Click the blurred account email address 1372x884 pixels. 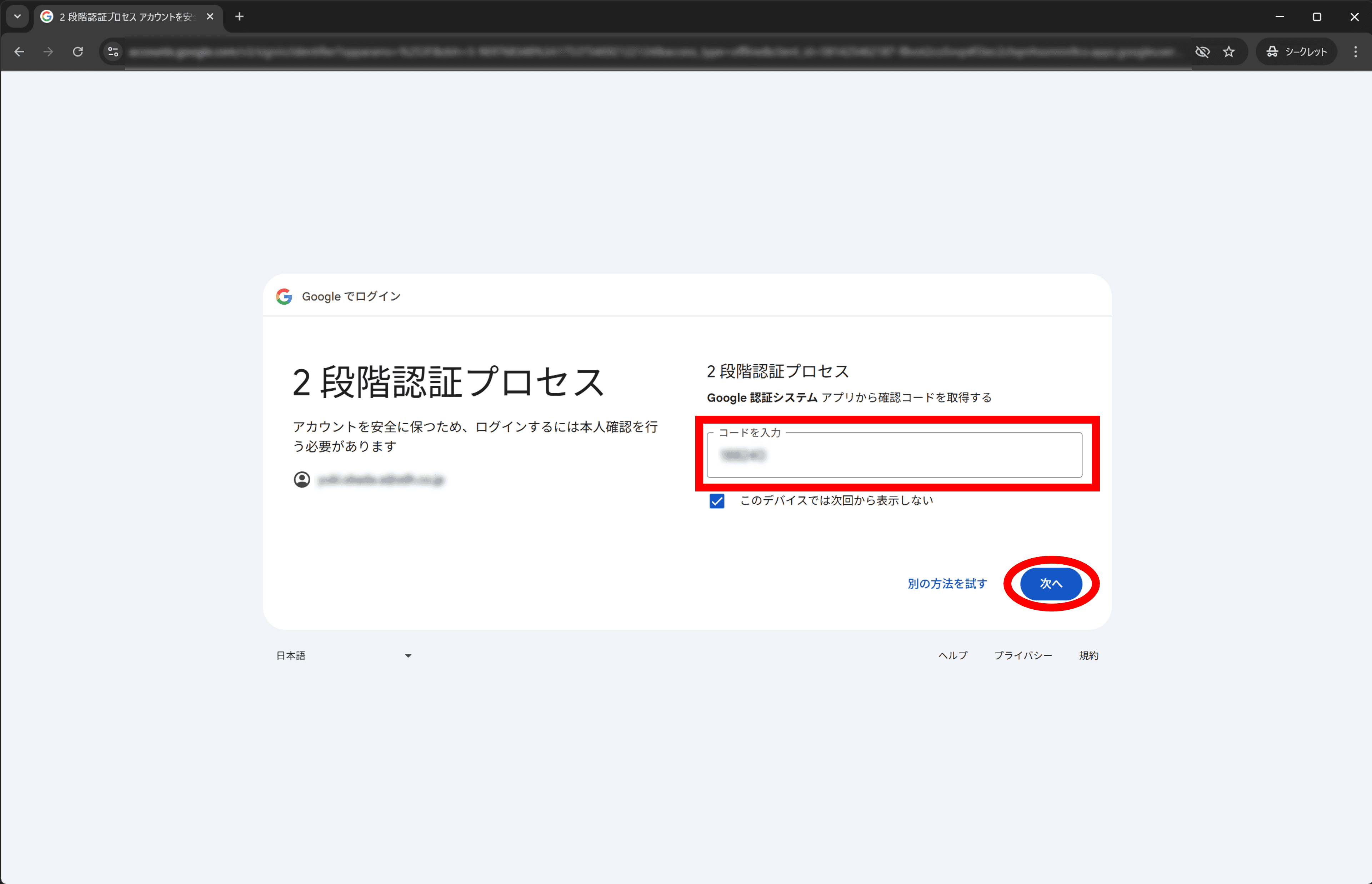click(381, 479)
